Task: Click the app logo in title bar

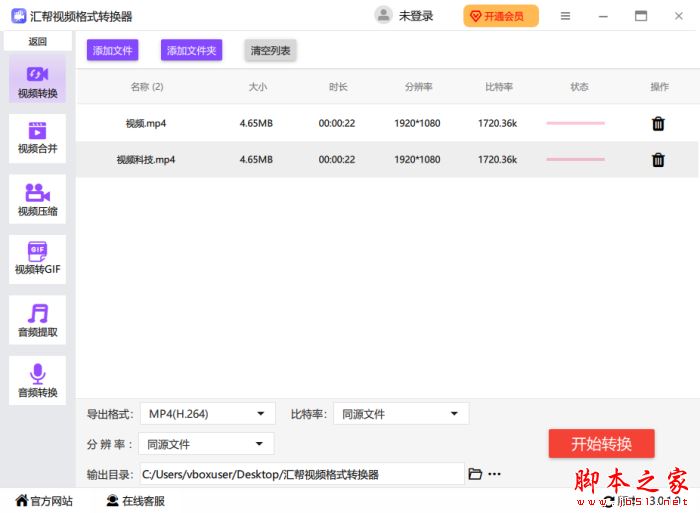Action: [19, 16]
